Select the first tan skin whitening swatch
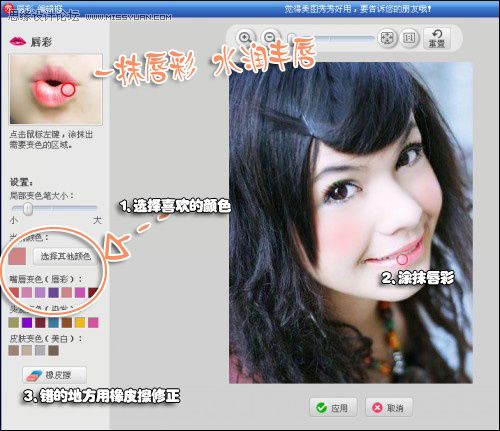The width and height of the screenshot is (500, 431). click(14, 350)
